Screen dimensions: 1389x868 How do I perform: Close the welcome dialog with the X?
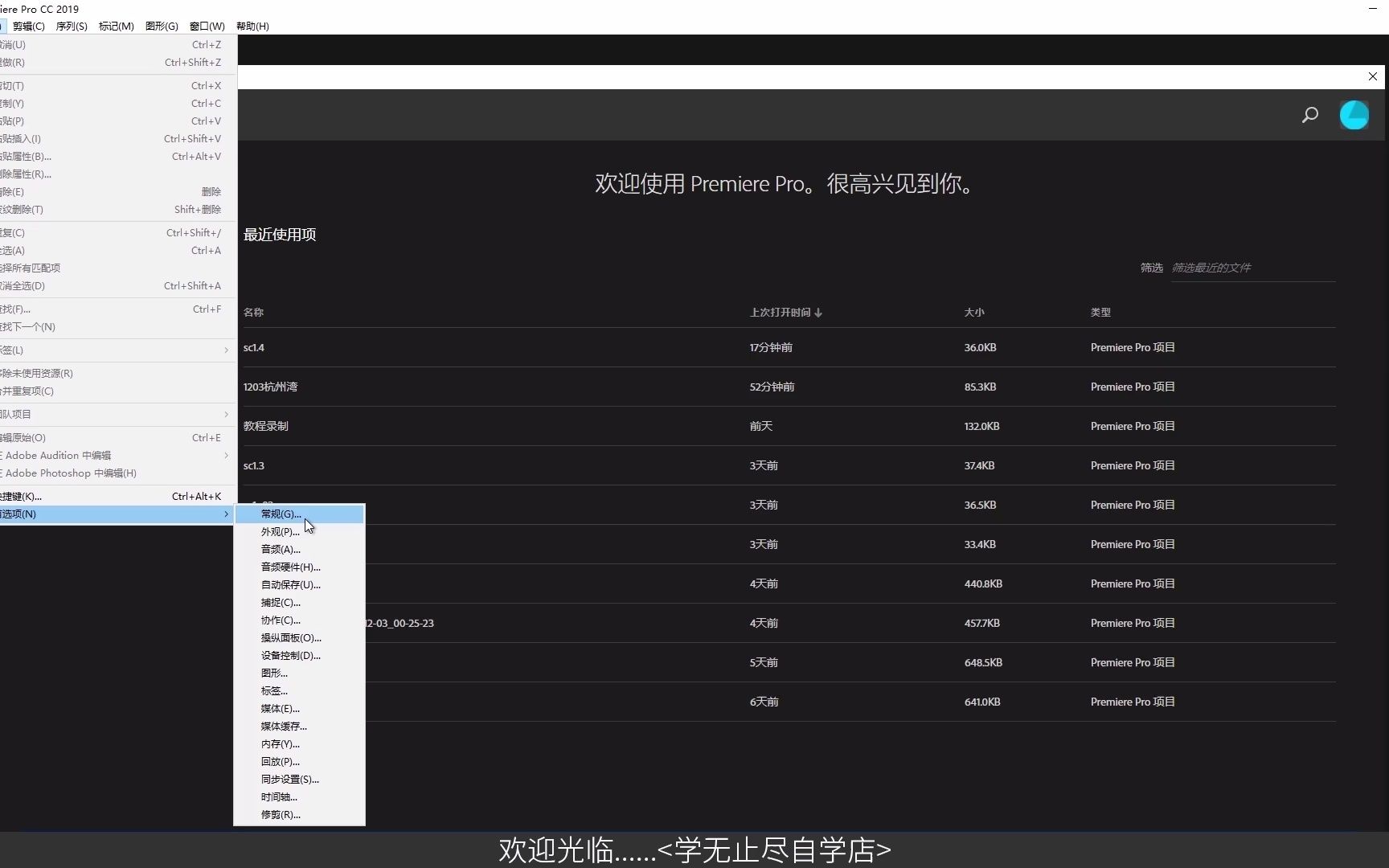pyautogui.click(x=1373, y=76)
